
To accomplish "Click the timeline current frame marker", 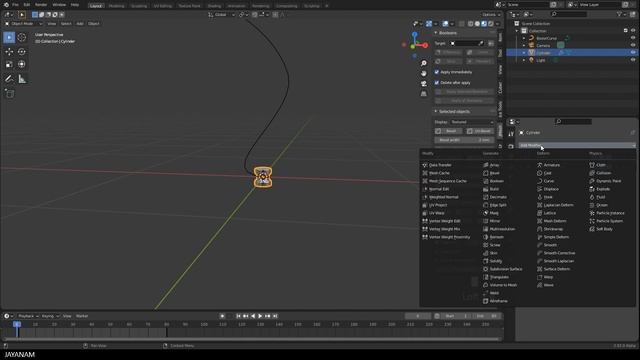I will pyautogui.click(x=17, y=324).
